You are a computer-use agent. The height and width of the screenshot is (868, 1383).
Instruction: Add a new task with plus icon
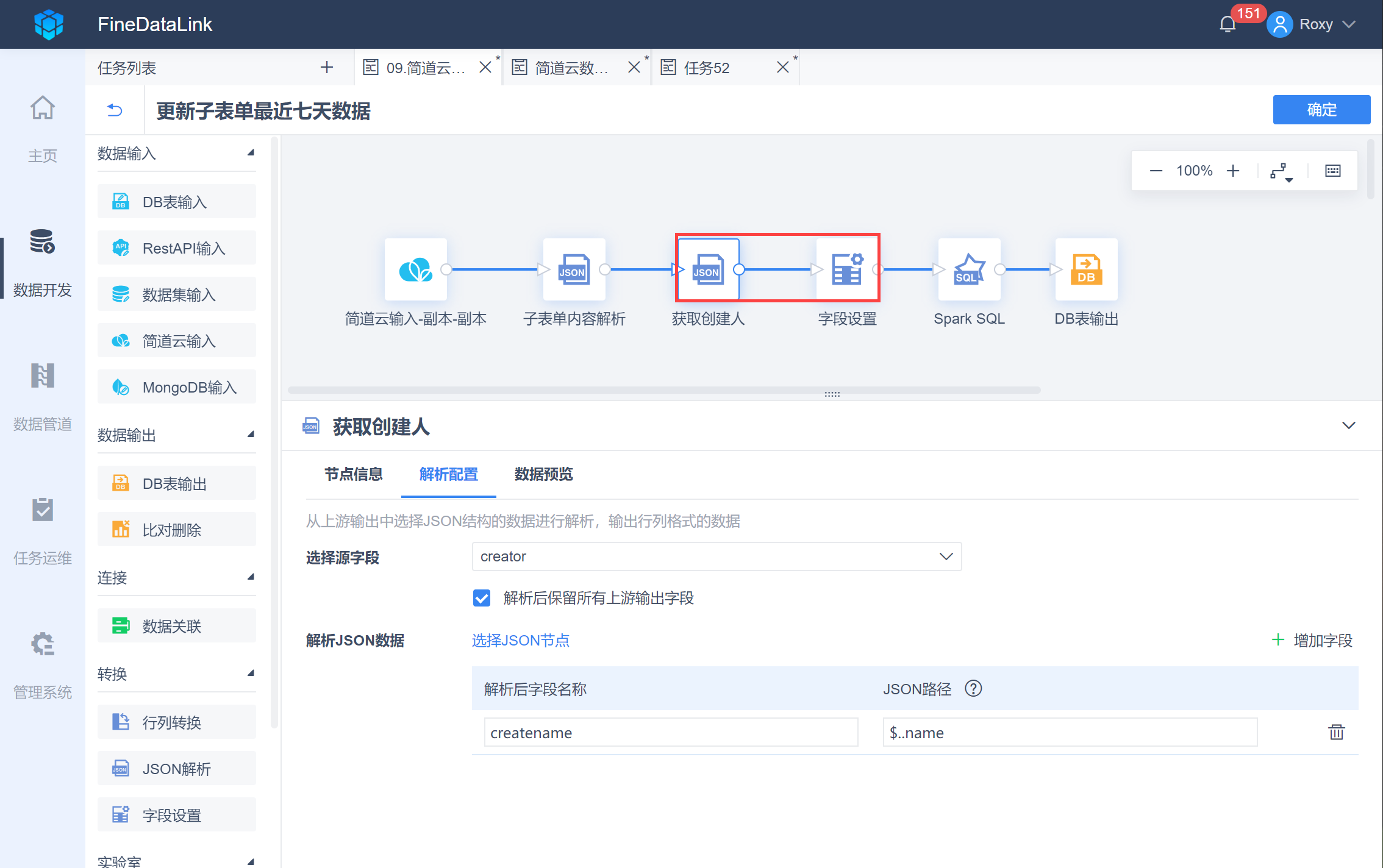click(x=327, y=67)
